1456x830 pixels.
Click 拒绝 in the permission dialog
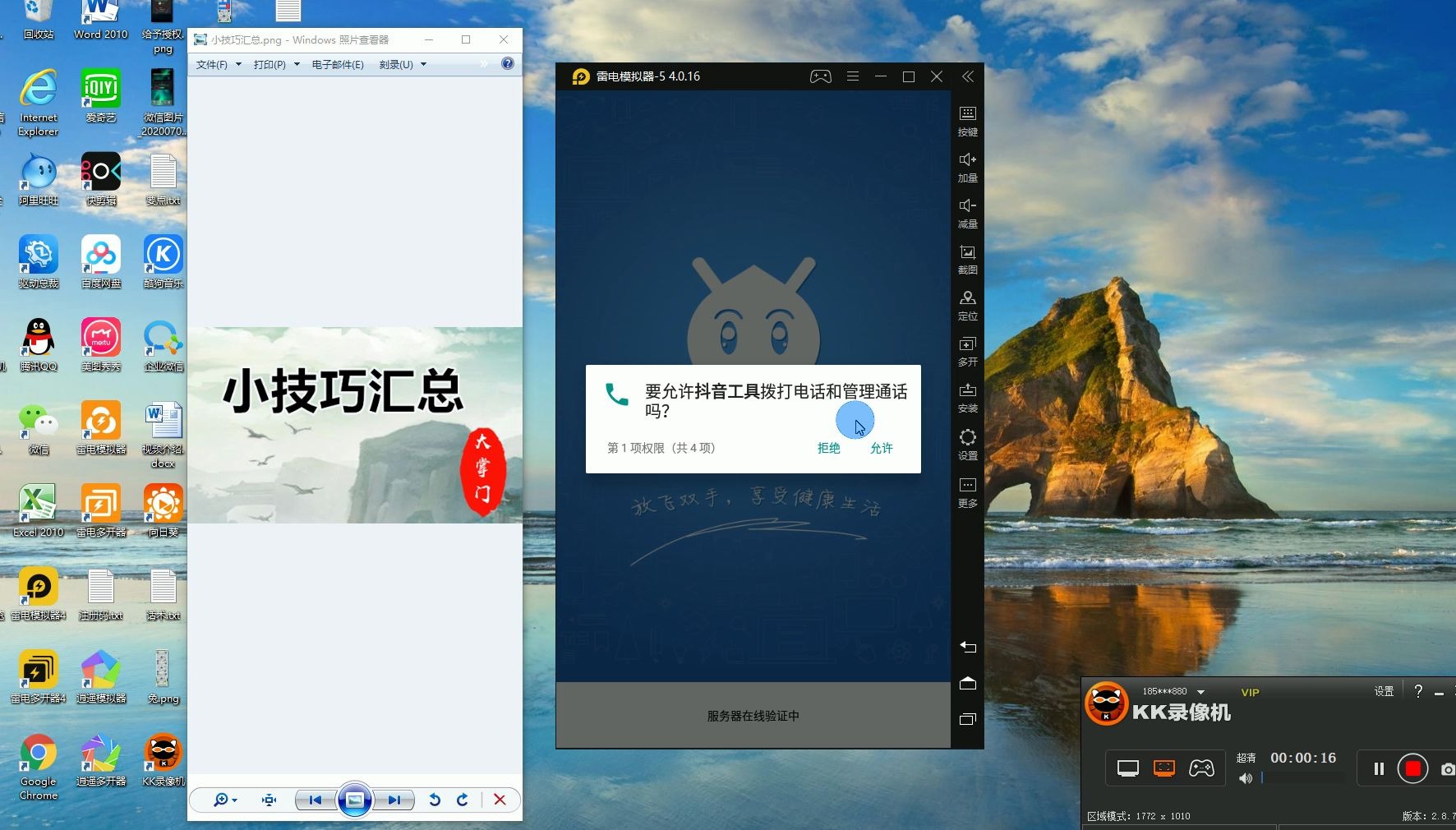coord(828,448)
